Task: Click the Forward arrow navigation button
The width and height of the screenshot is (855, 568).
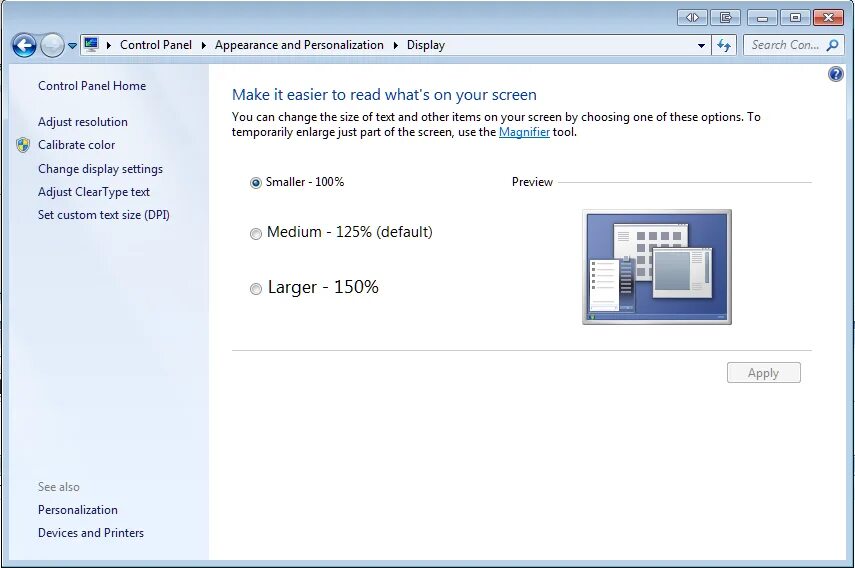Action: (x=52, y=45)
